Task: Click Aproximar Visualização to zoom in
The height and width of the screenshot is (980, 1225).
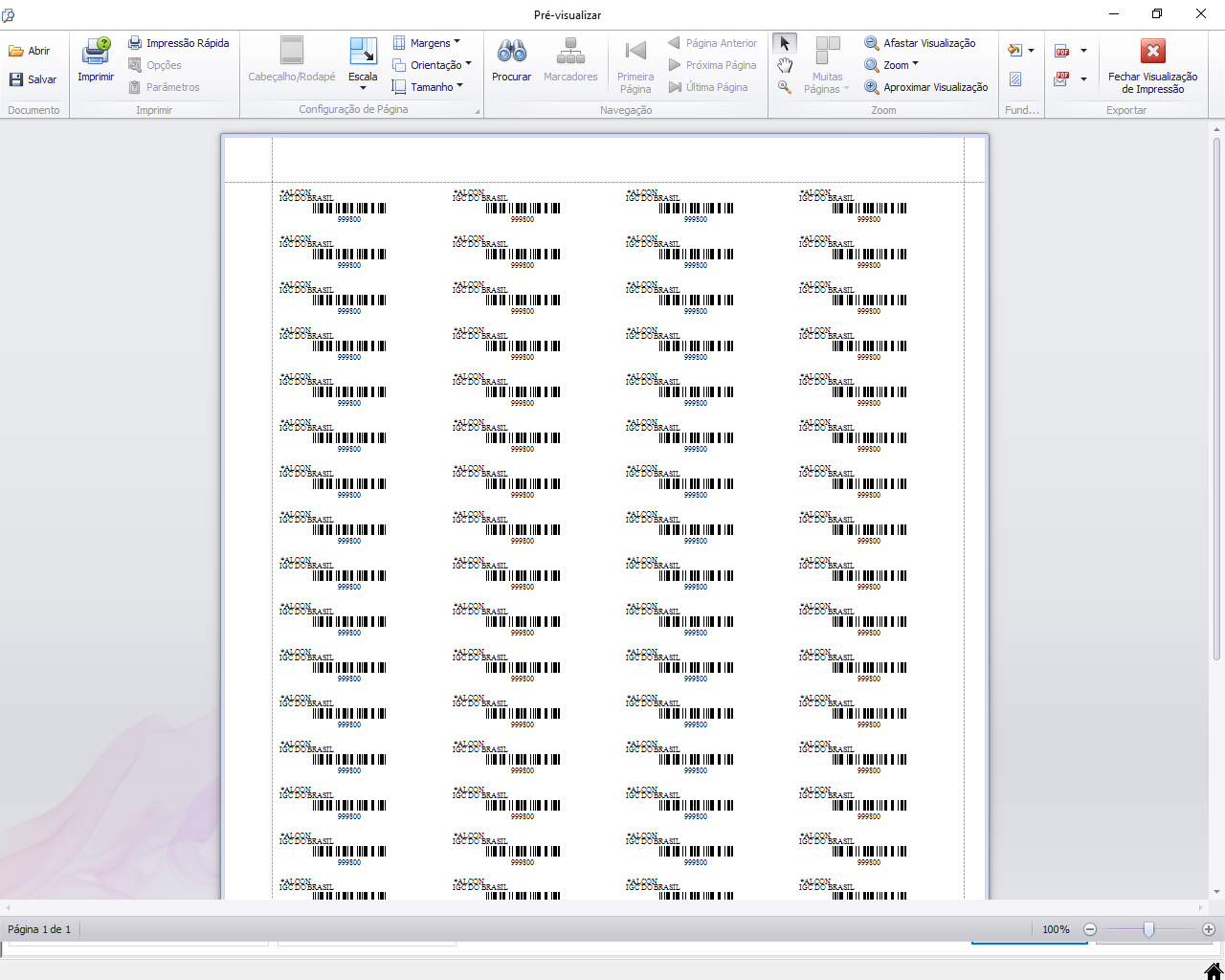Action: tap(926, 87)
